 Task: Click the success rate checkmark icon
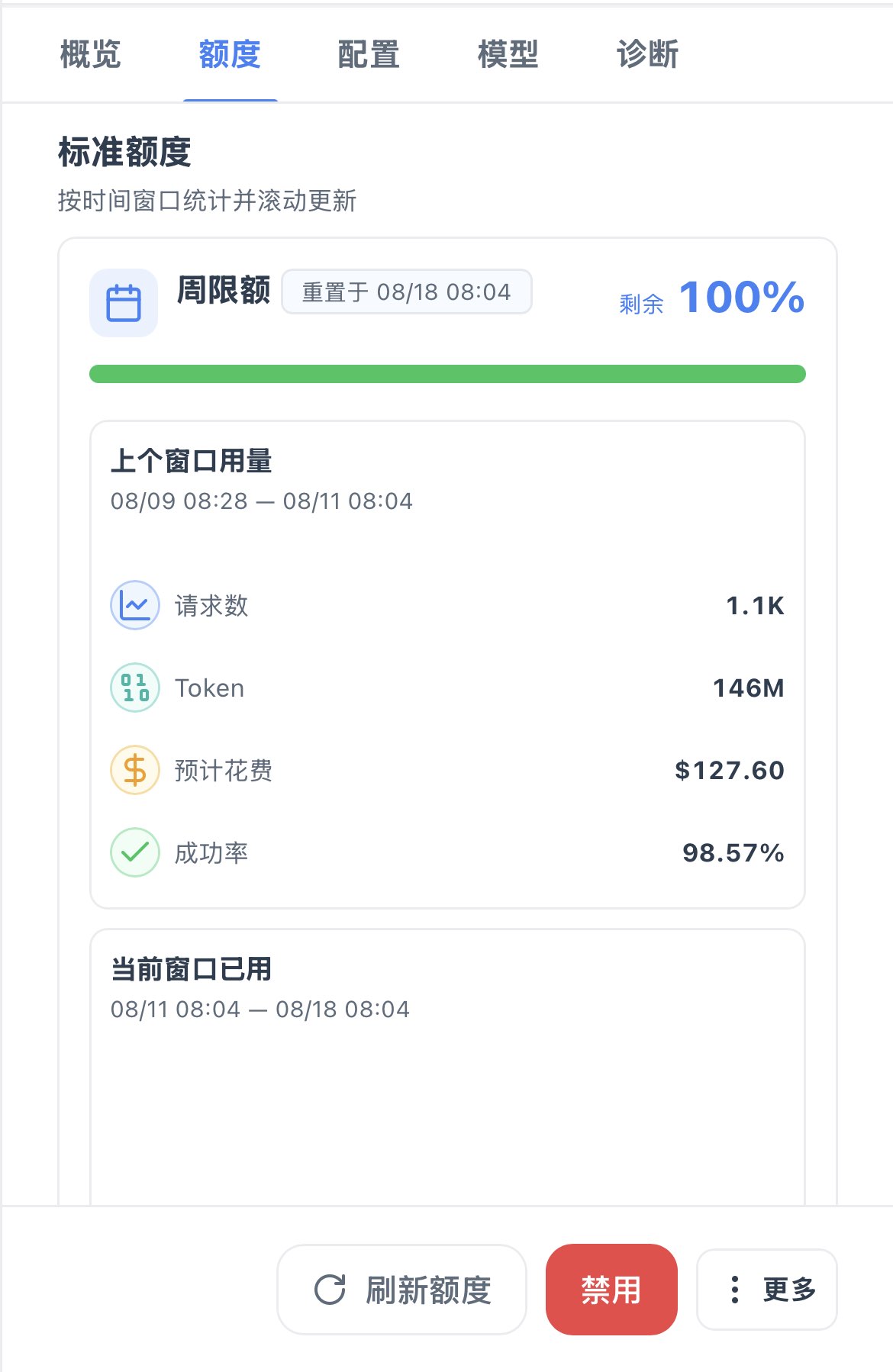pyautogui.click(x=135, y=852)
